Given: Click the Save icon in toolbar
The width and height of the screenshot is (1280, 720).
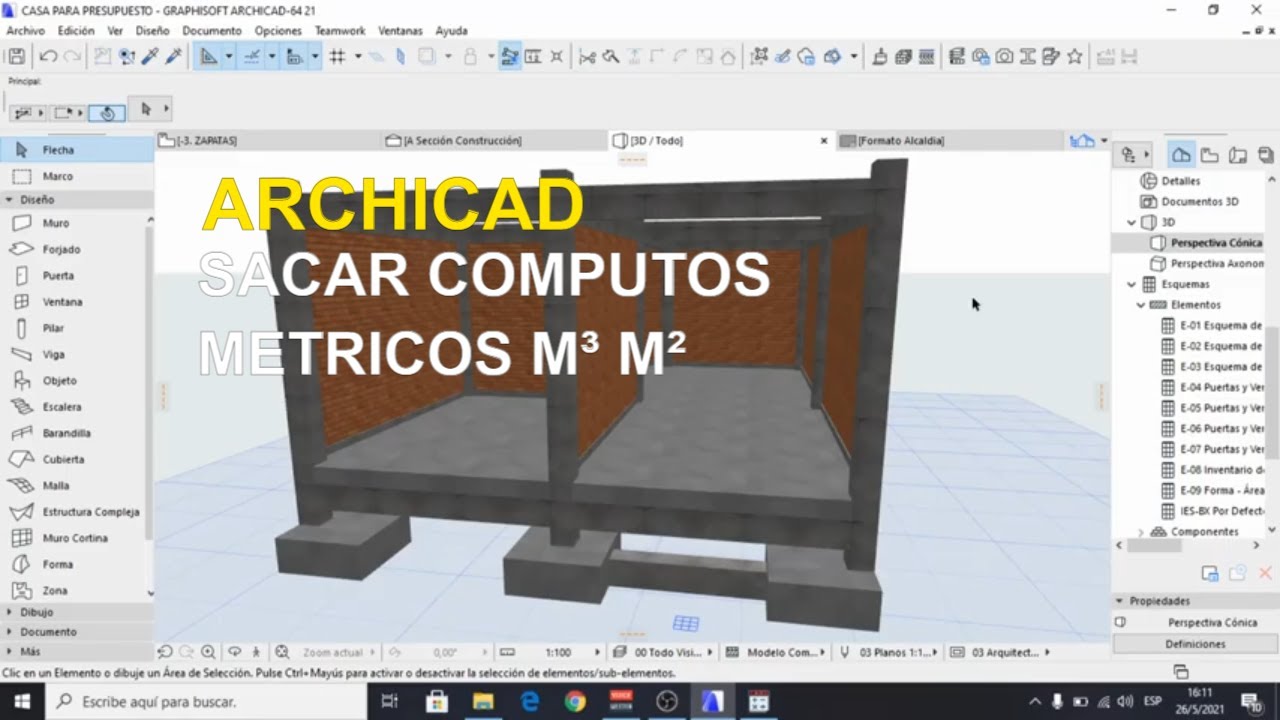Looking at the screenshot, I should pos(16,57).
